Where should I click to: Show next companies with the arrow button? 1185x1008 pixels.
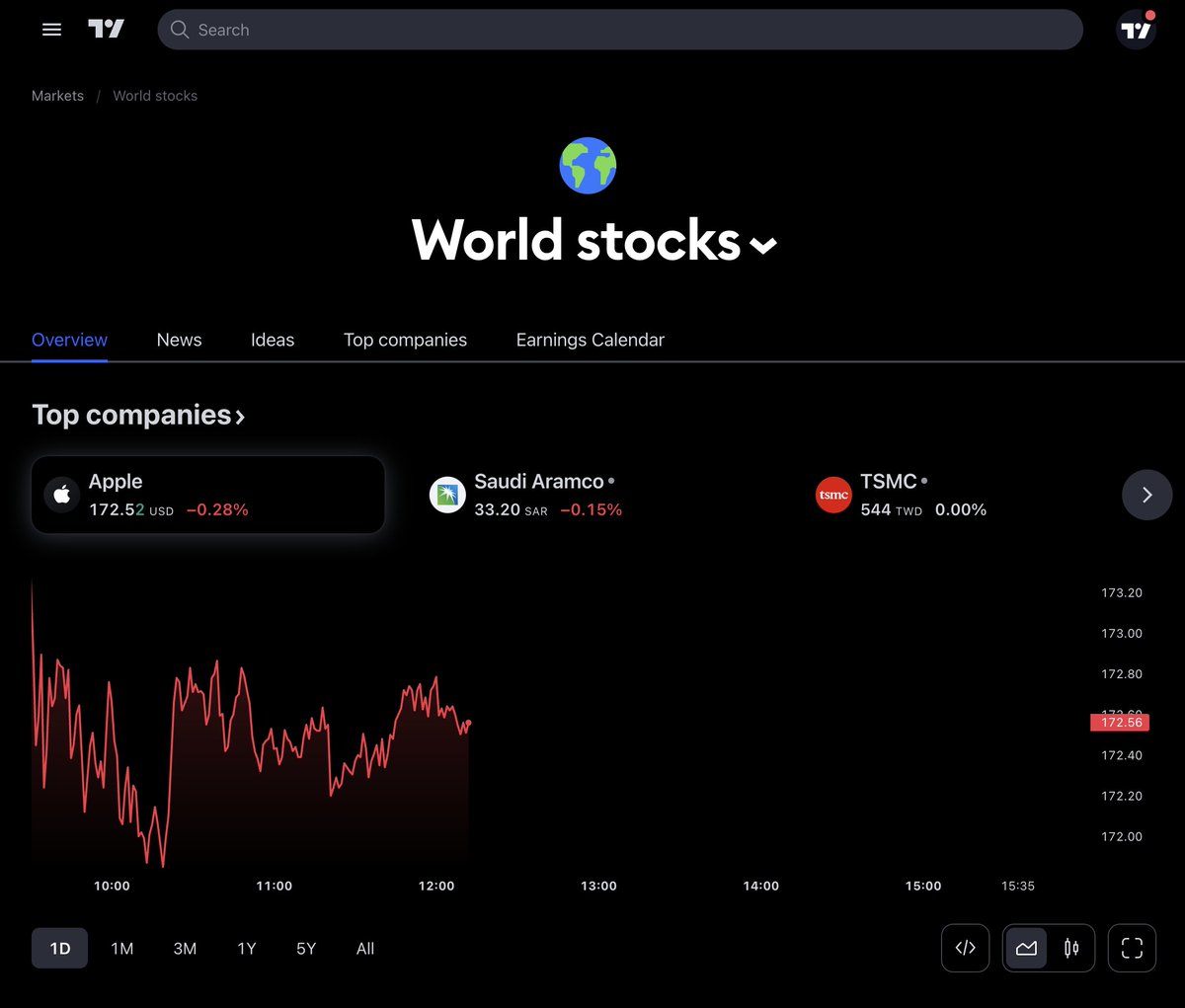[x=1146, y=495]
